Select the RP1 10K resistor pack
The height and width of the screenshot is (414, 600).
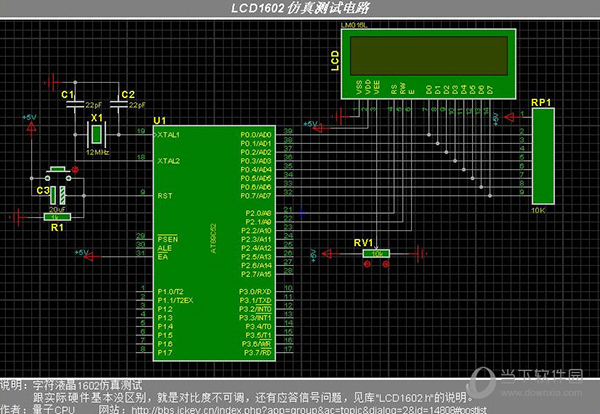(x=543, y=156)
